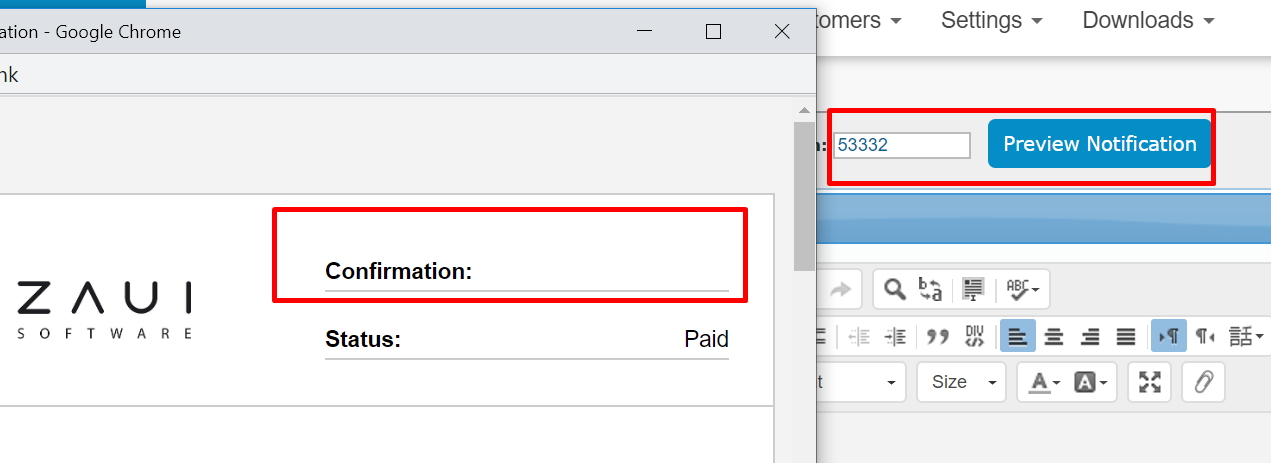Open the Settings menu
The width and height of the screenshot is (1271, 463).
click(x=992, y=20)
